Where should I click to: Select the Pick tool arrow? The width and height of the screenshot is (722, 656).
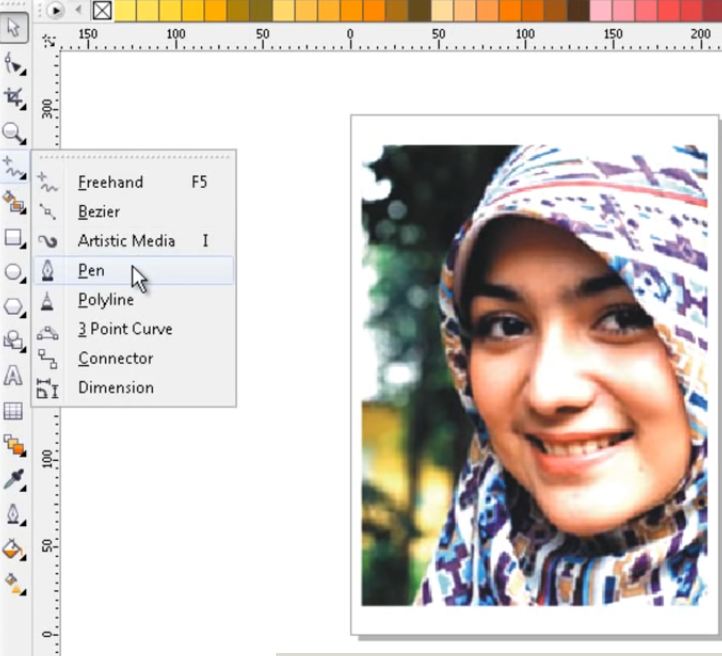pyautogui.click(x=14, y=28)
